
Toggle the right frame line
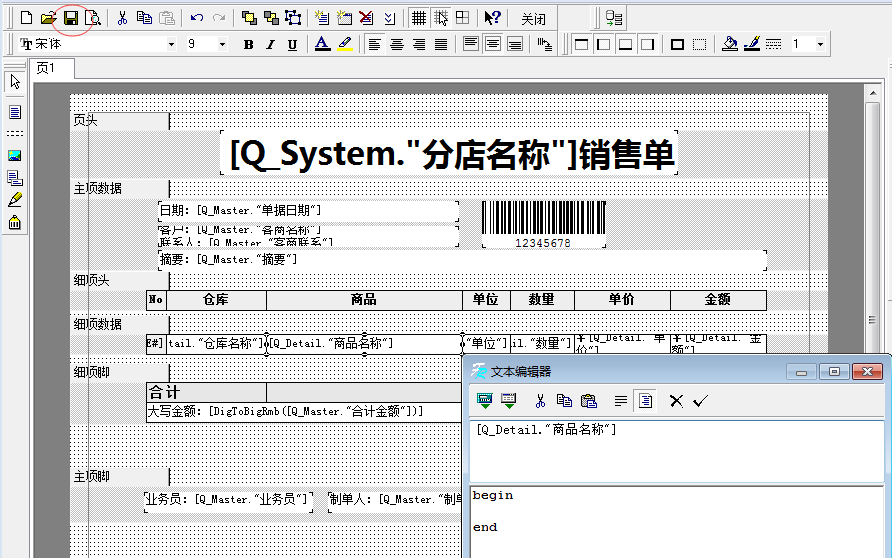pyautogui.click(x=648, y=44)
